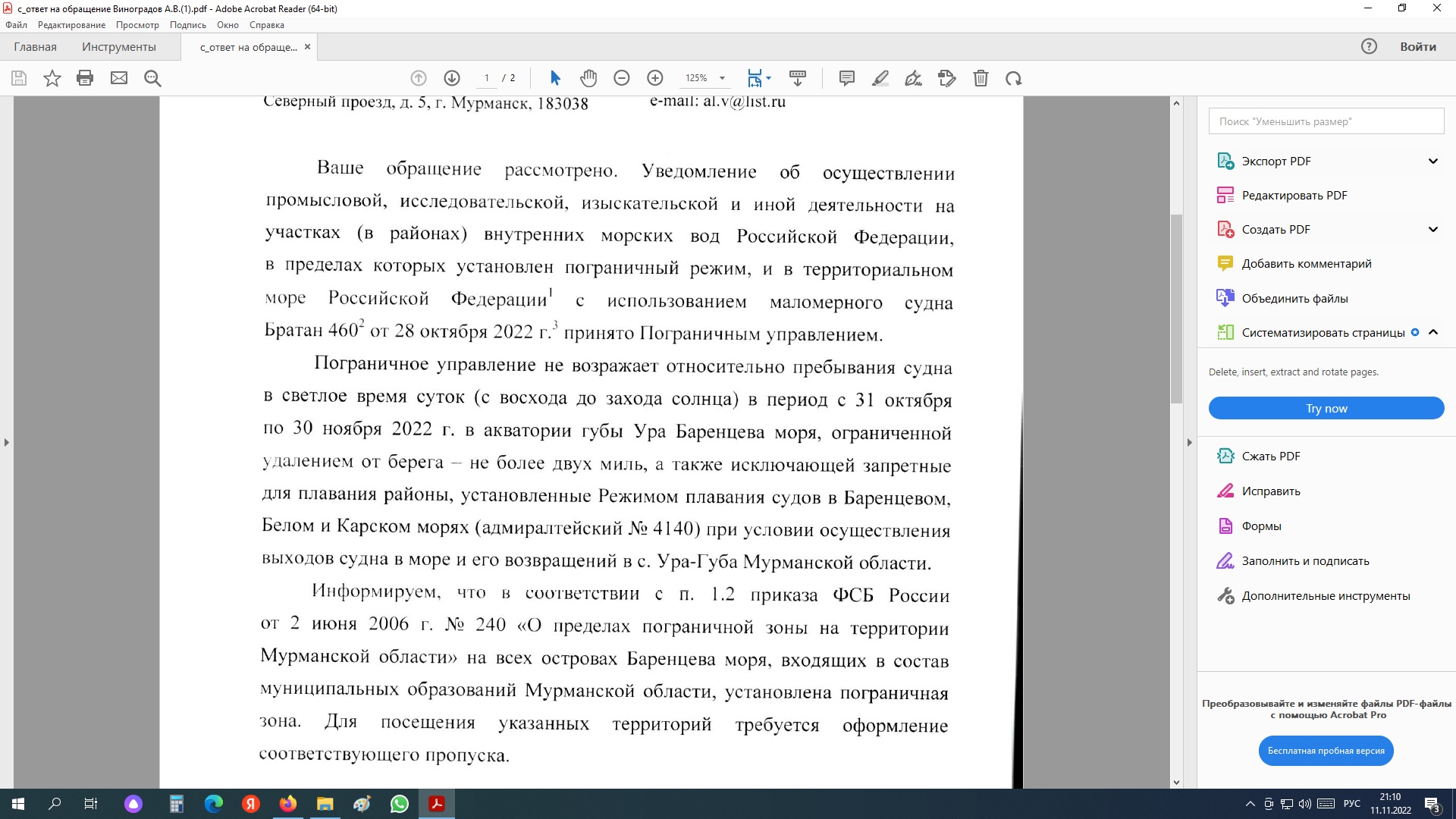Screen dimensions: 1456x819
Task: Rotate the page view icon
Action: point(1014,78)
